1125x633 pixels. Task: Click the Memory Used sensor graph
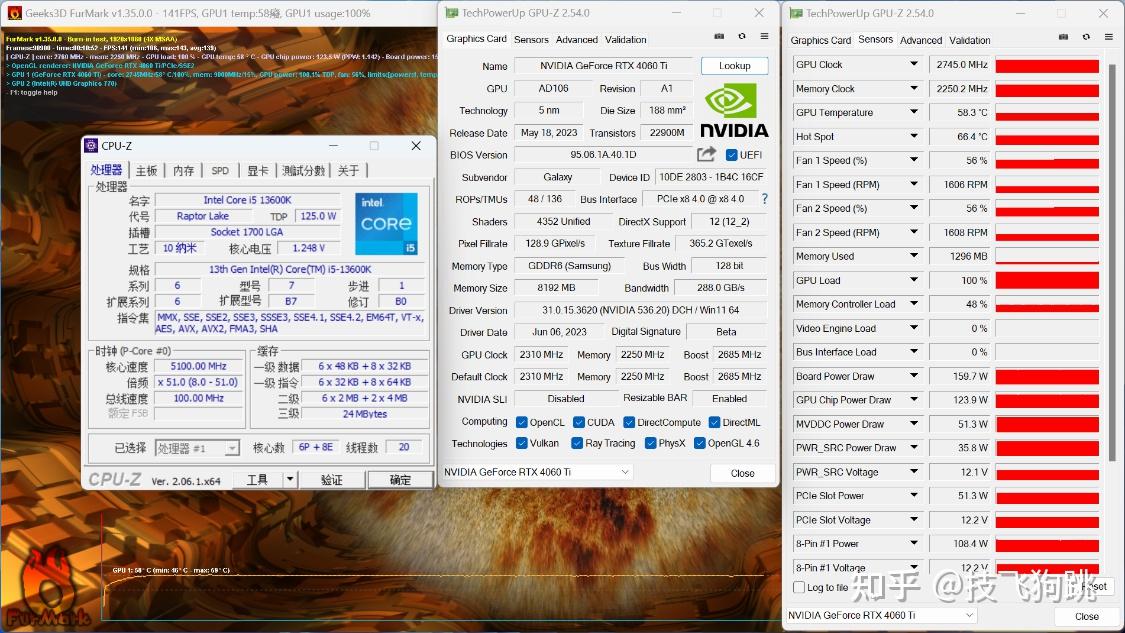coord(1048,256)
